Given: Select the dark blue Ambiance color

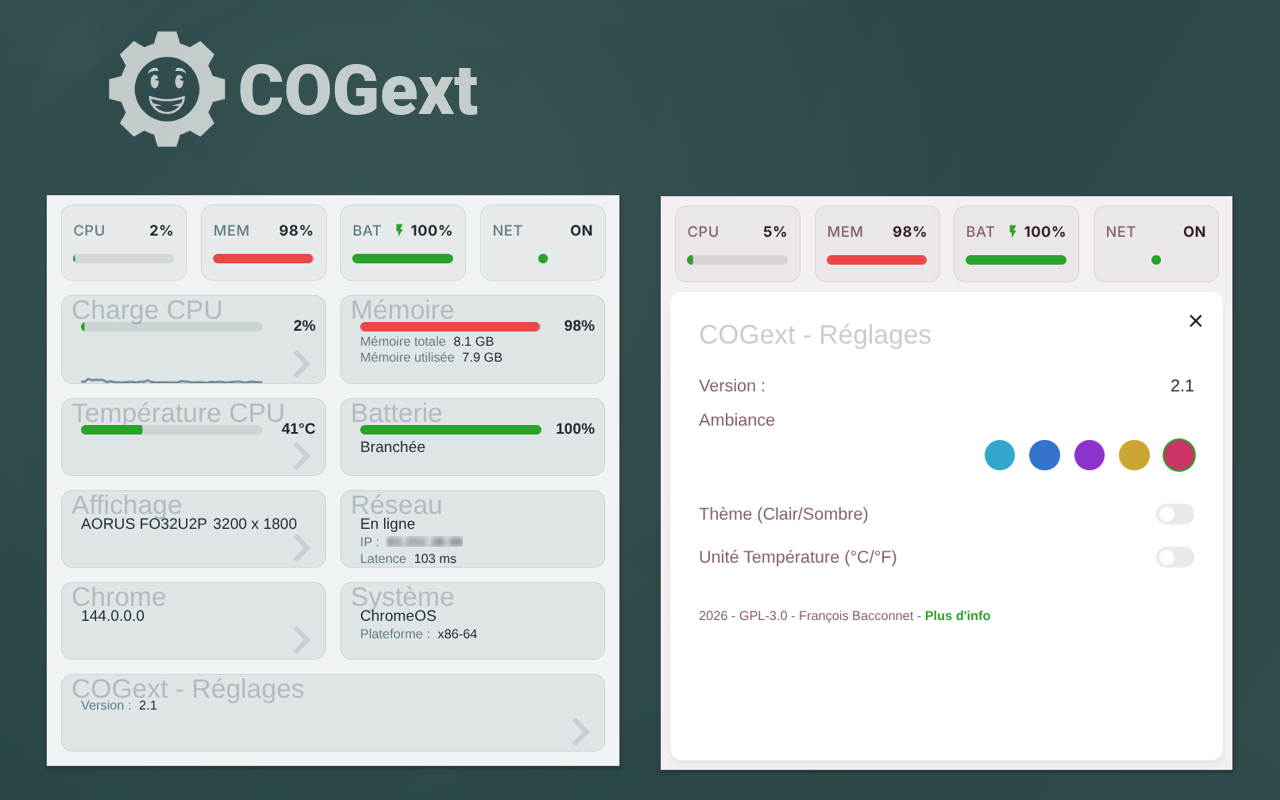Looking at the screenshot, I should (1045, 455).
